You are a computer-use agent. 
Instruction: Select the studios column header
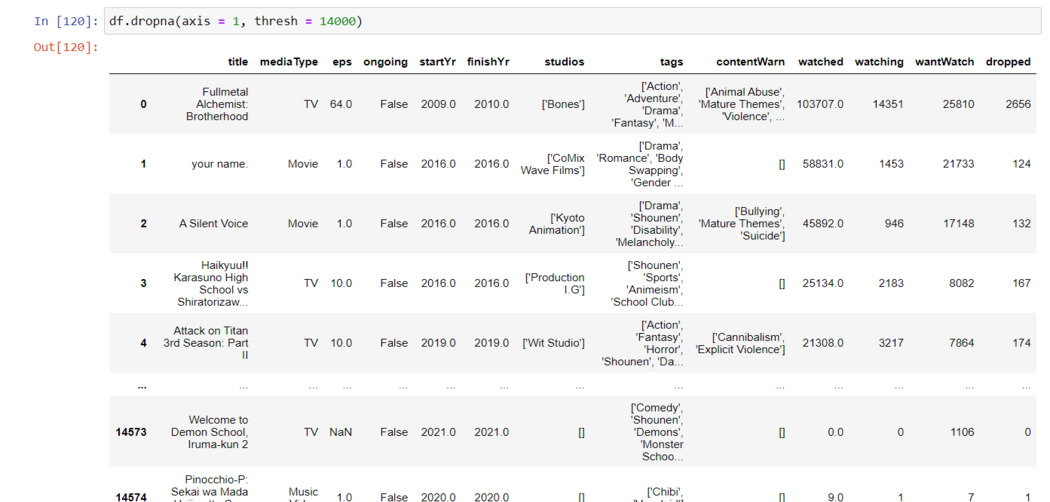[564, 62]
